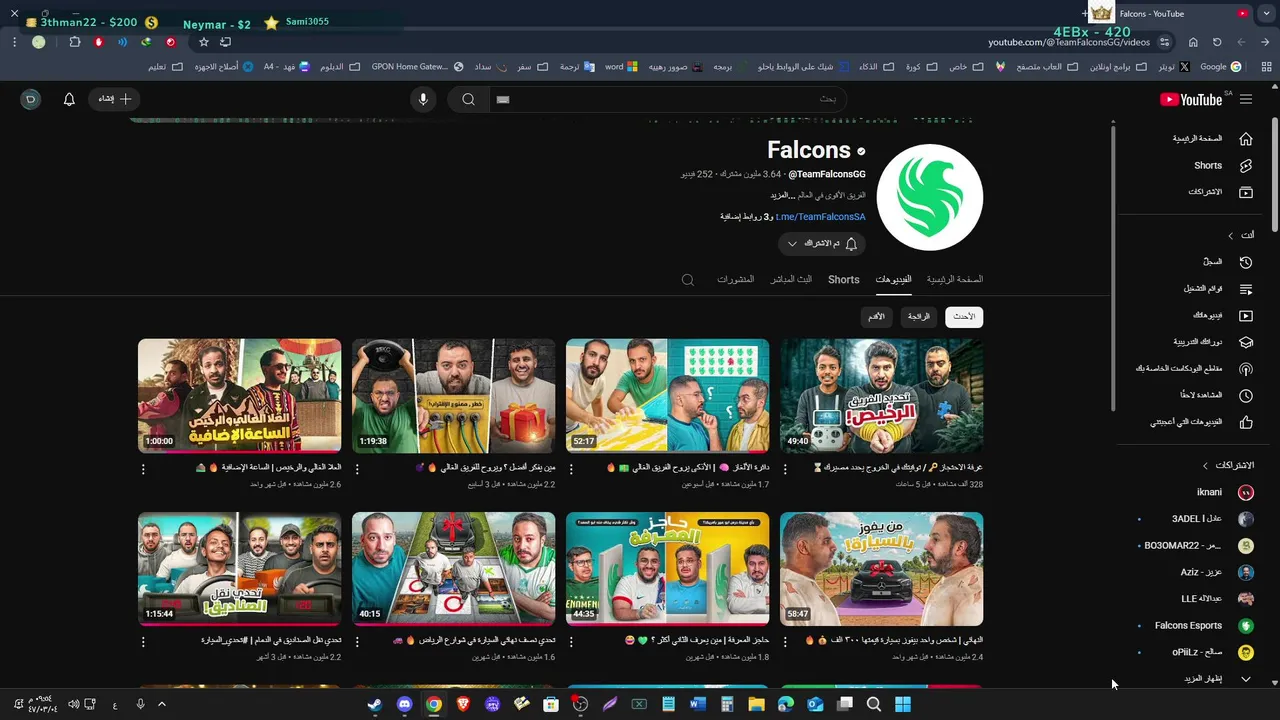The width and height of the screenshot is (1280, 720).
Task: Open the 49:40 video thumbnail
Action: click(881, 396)
